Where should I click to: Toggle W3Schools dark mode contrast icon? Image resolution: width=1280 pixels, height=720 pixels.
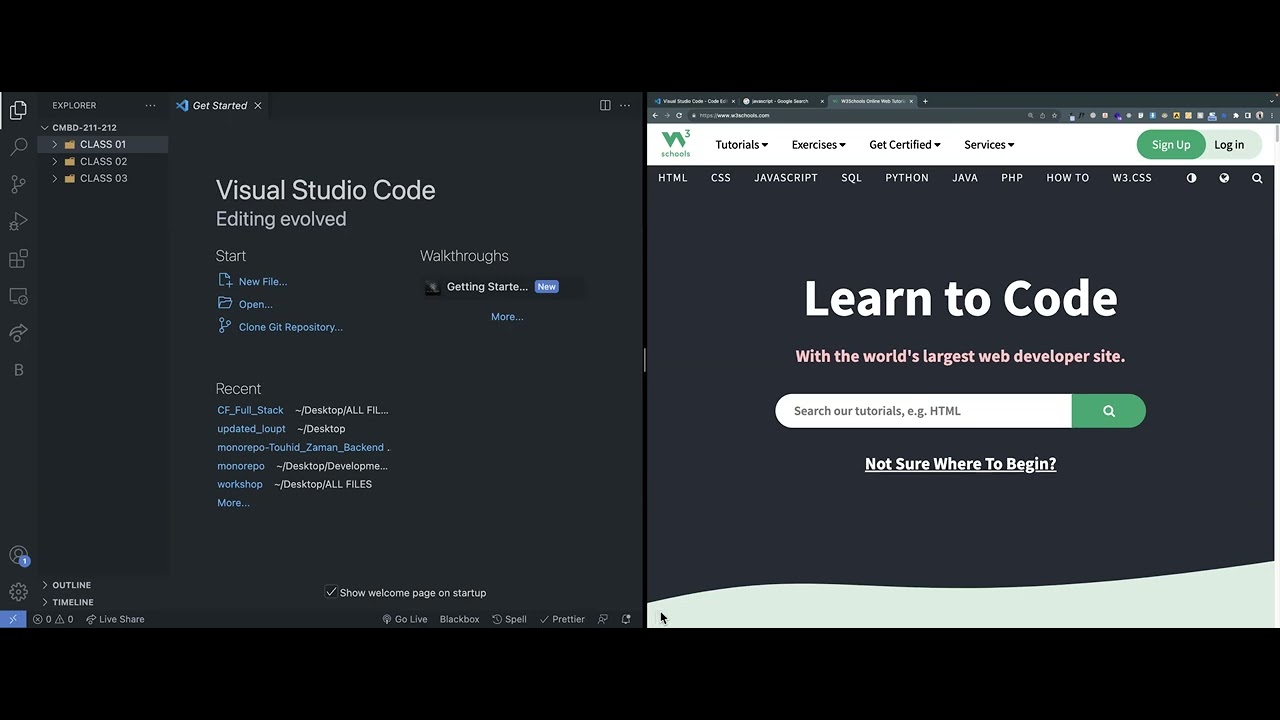pos(1191,178)
